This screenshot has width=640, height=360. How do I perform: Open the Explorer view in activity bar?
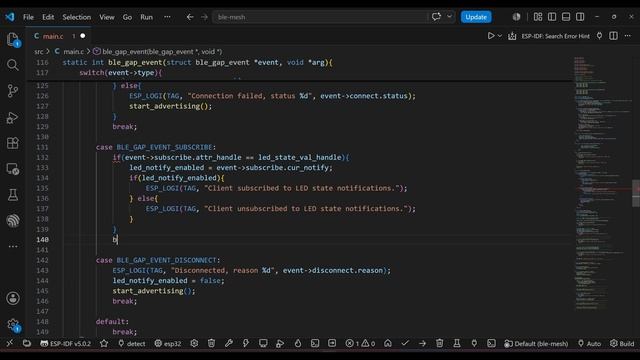[x=13, y=40]
